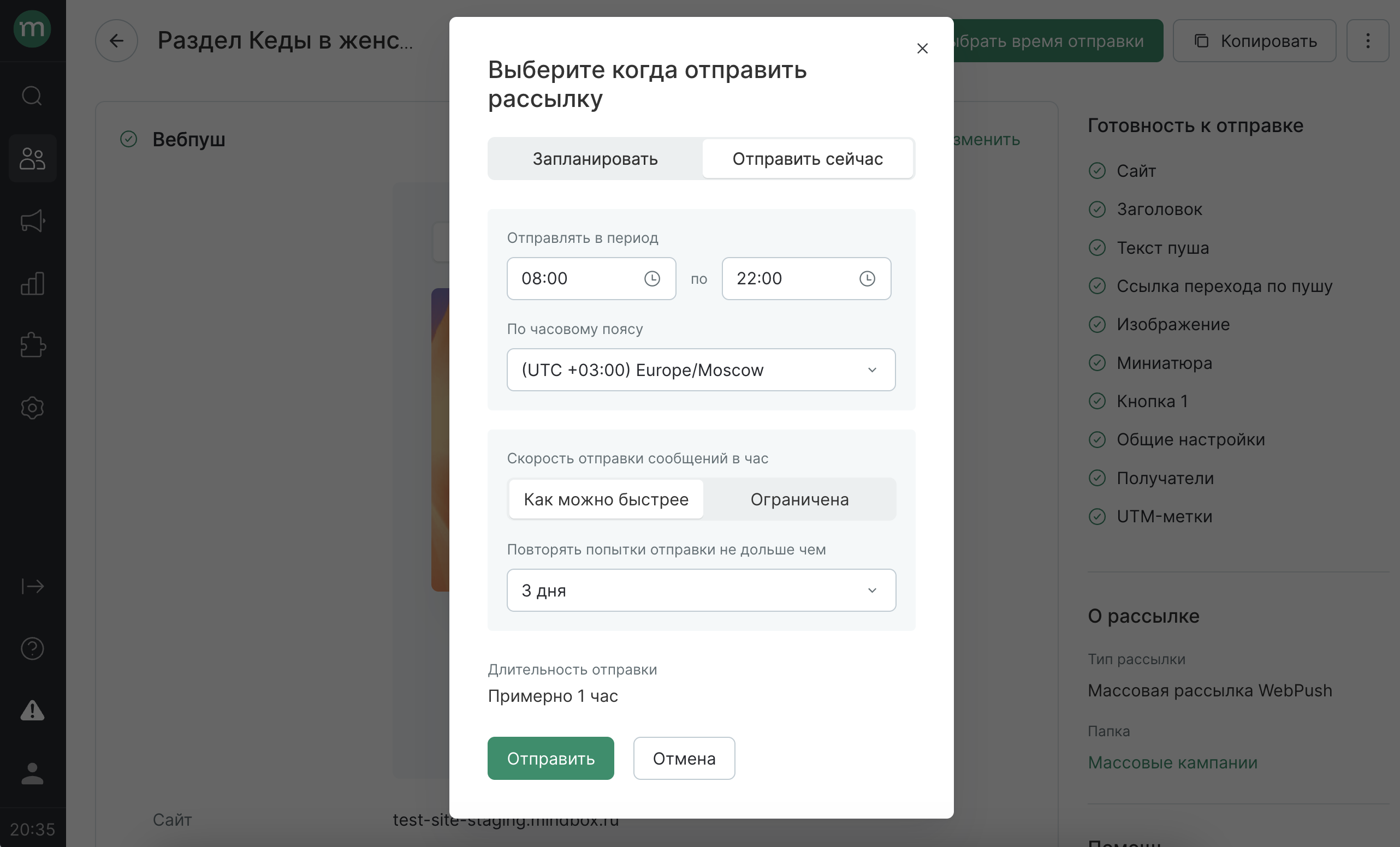Click the Mindbox logo in the top left
1400x847 pixels.
(x=32, y=28)
